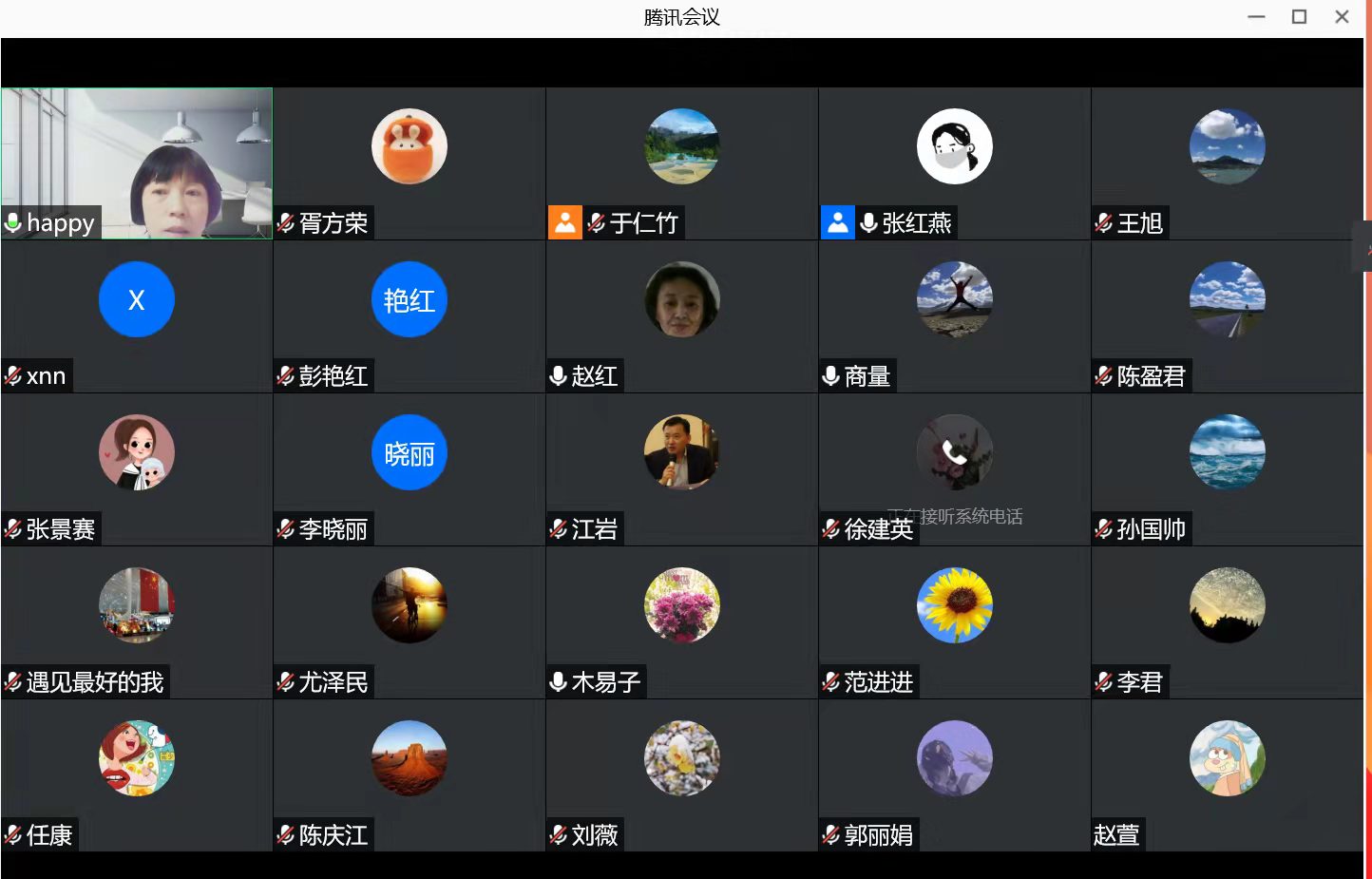Viewport: 1372px width, 879px height.
Task: Toggle the muted mic indicator for 孙国帅
Action: (x=1104, y=529)
